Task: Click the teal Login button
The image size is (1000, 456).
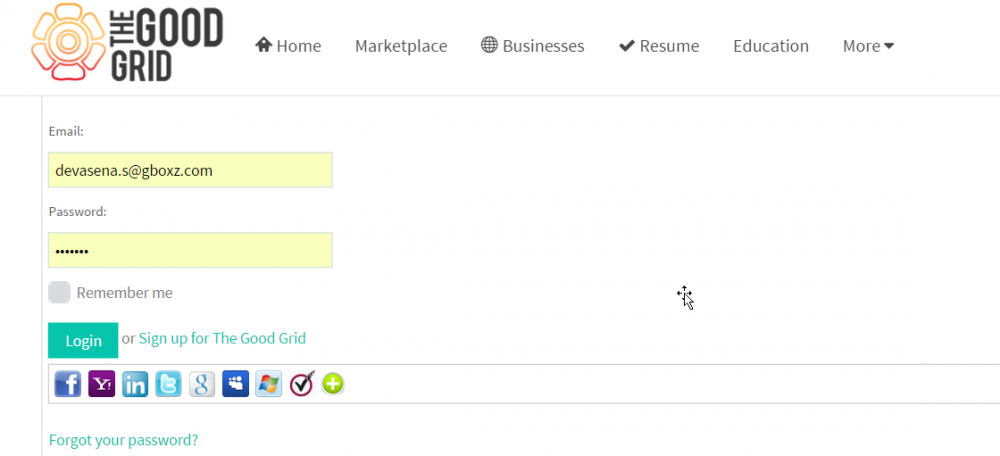Action: pos(83,341)
